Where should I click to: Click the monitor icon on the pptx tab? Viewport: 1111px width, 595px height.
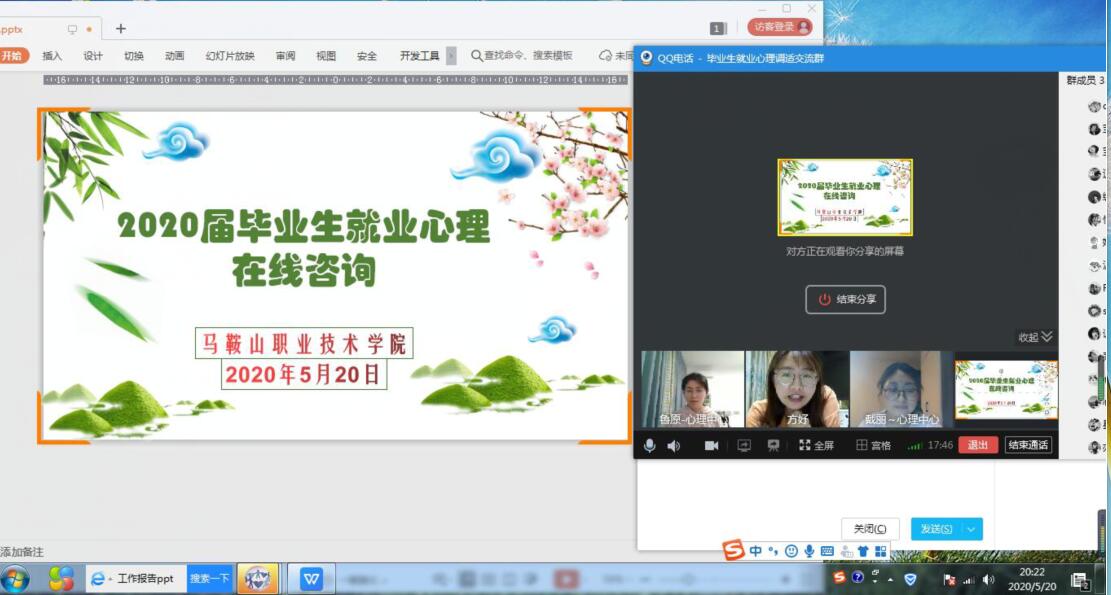tap(72, 29)
